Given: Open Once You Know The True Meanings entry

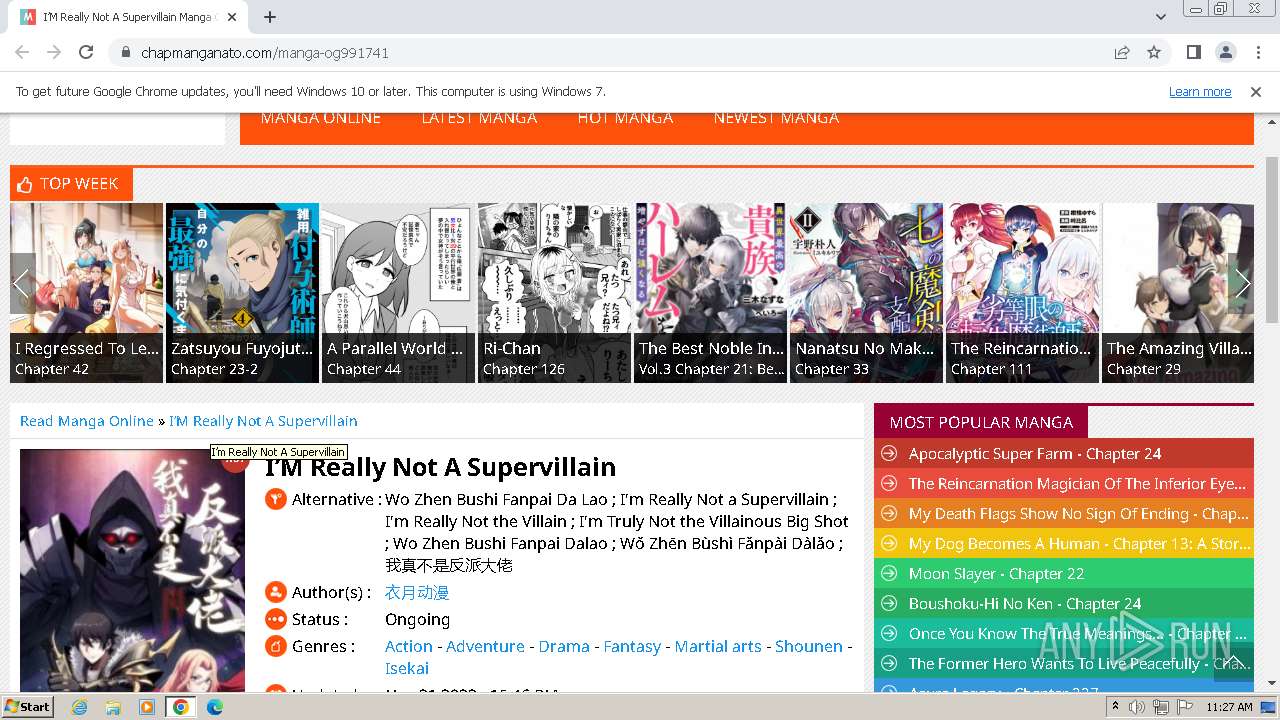Looking at the screenshot, I should tap(1078, 634).
